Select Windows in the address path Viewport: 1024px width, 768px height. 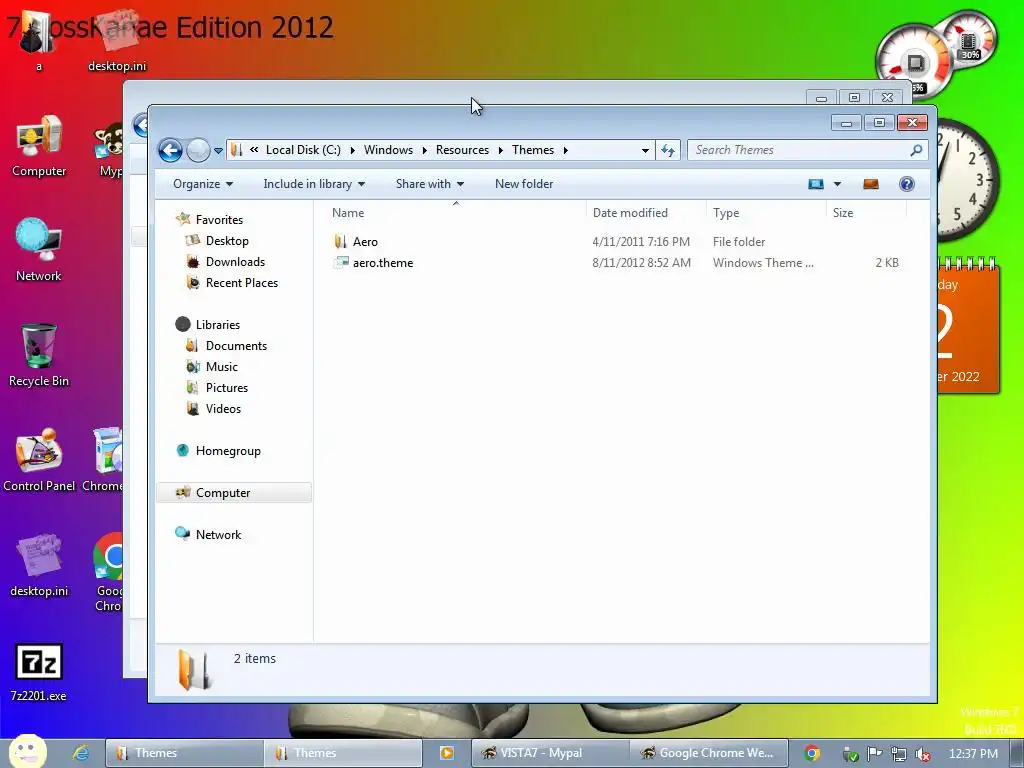pyautogui.click(x=389, y=150)
